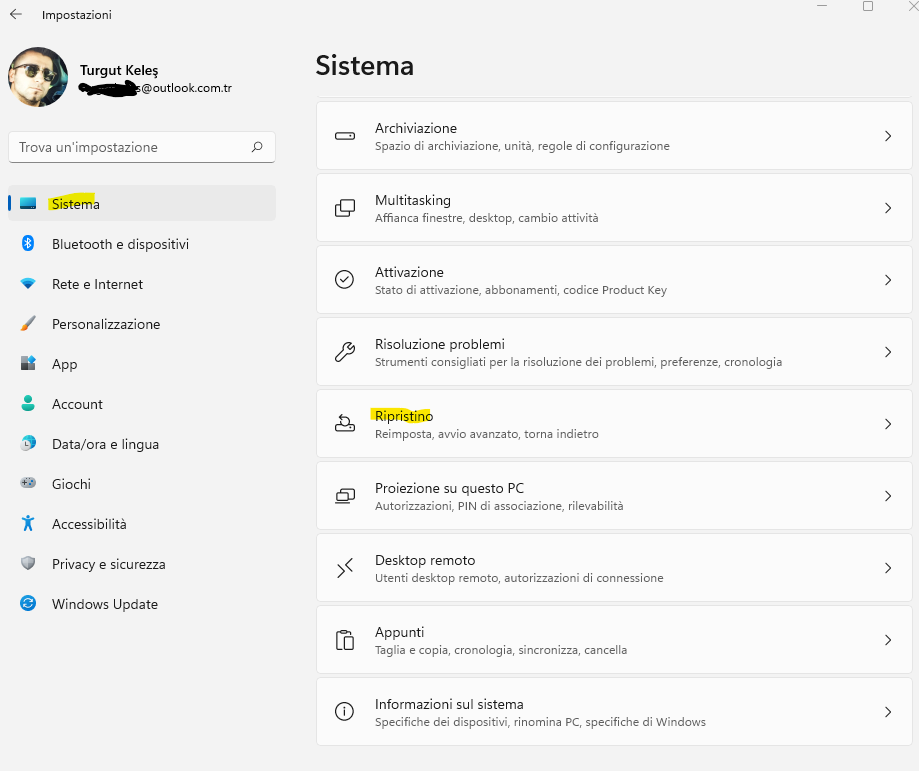Screen dimensions: 919x771
Task: Click the Multitasking overlapping windows icon
Action: point(344,208)
